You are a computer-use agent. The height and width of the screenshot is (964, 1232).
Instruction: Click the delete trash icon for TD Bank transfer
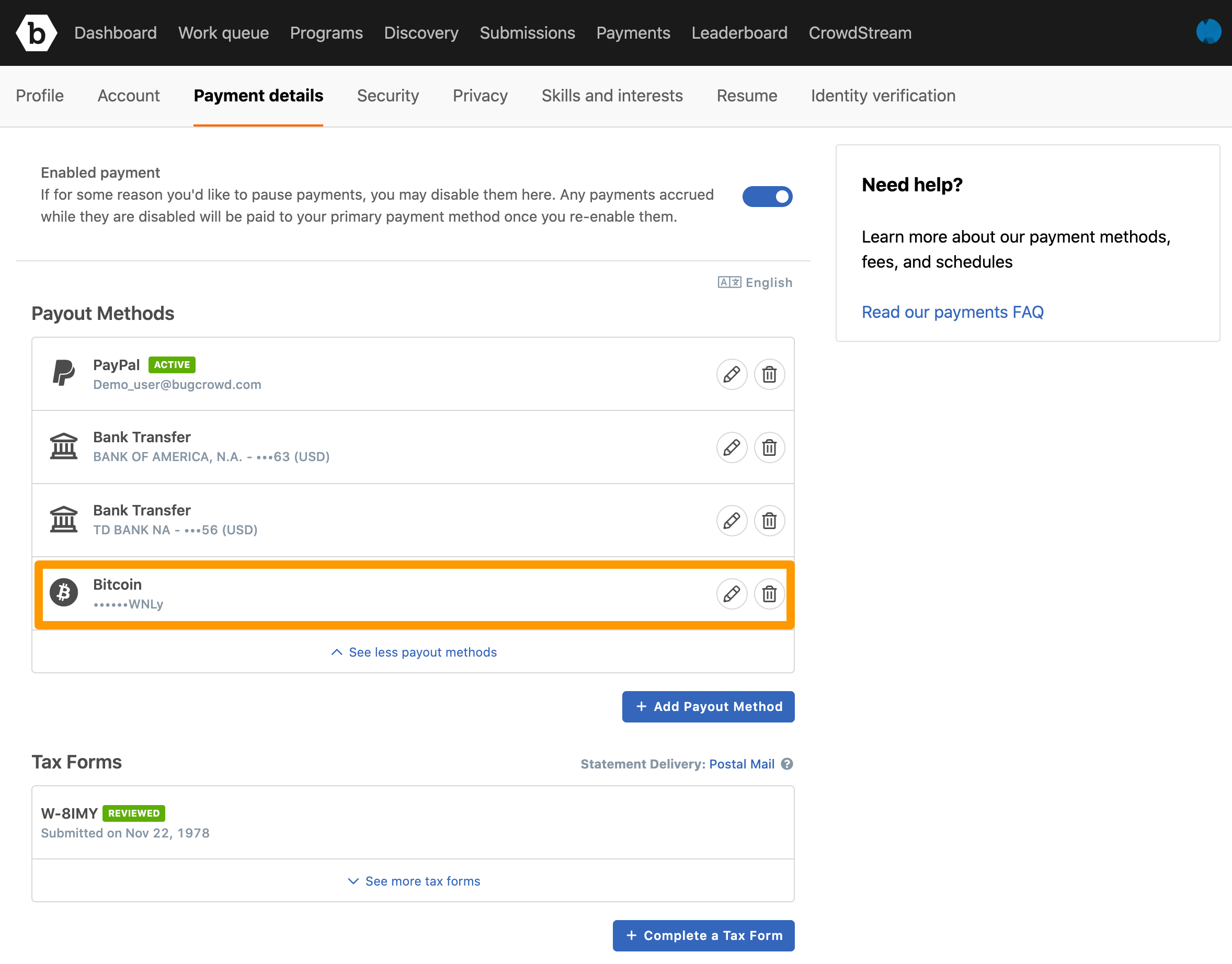pyautogui.click(x=769, y=520)
